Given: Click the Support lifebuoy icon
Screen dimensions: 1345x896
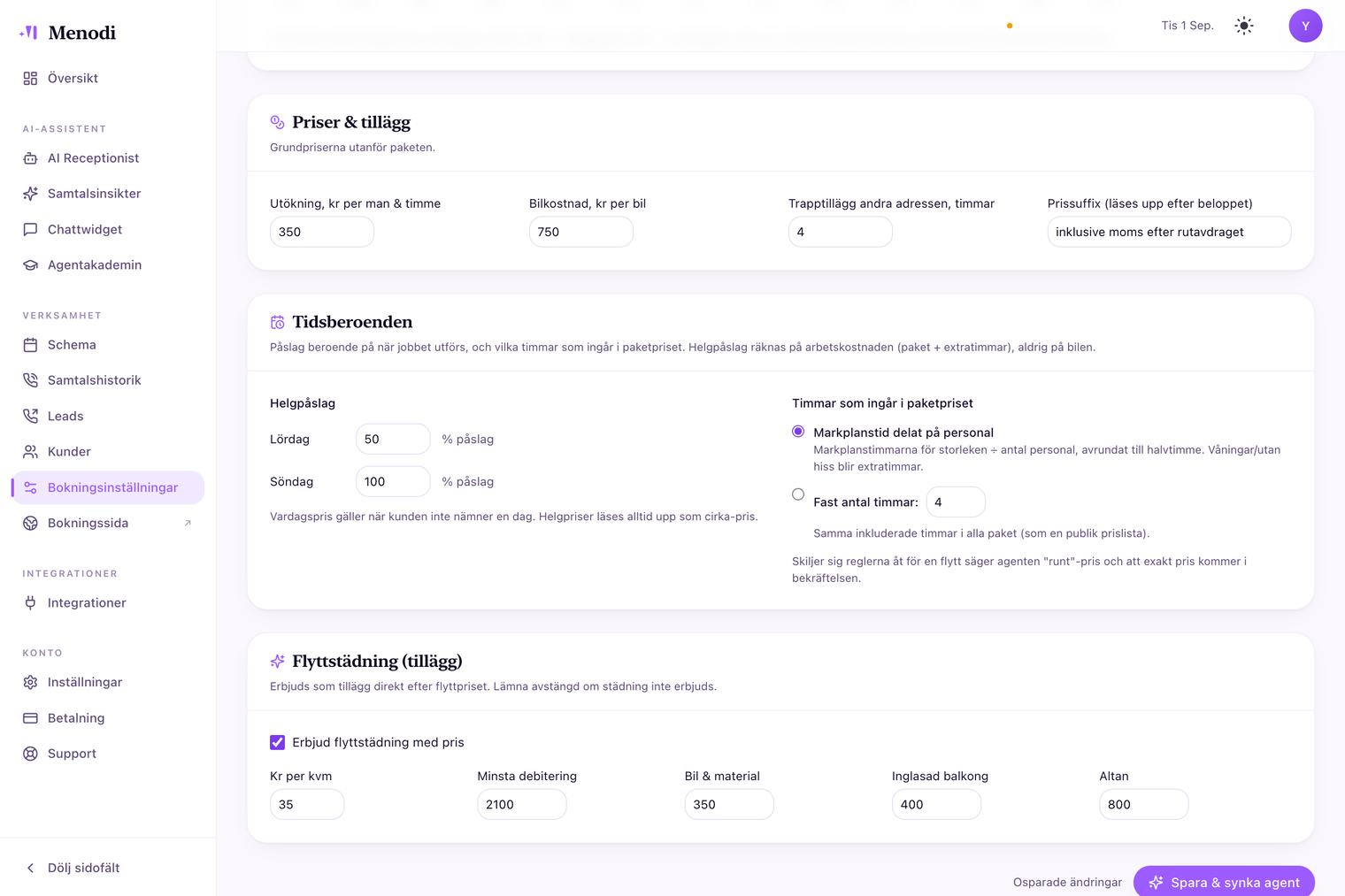Looking at the screenshot, I should [x=30, y=754].
